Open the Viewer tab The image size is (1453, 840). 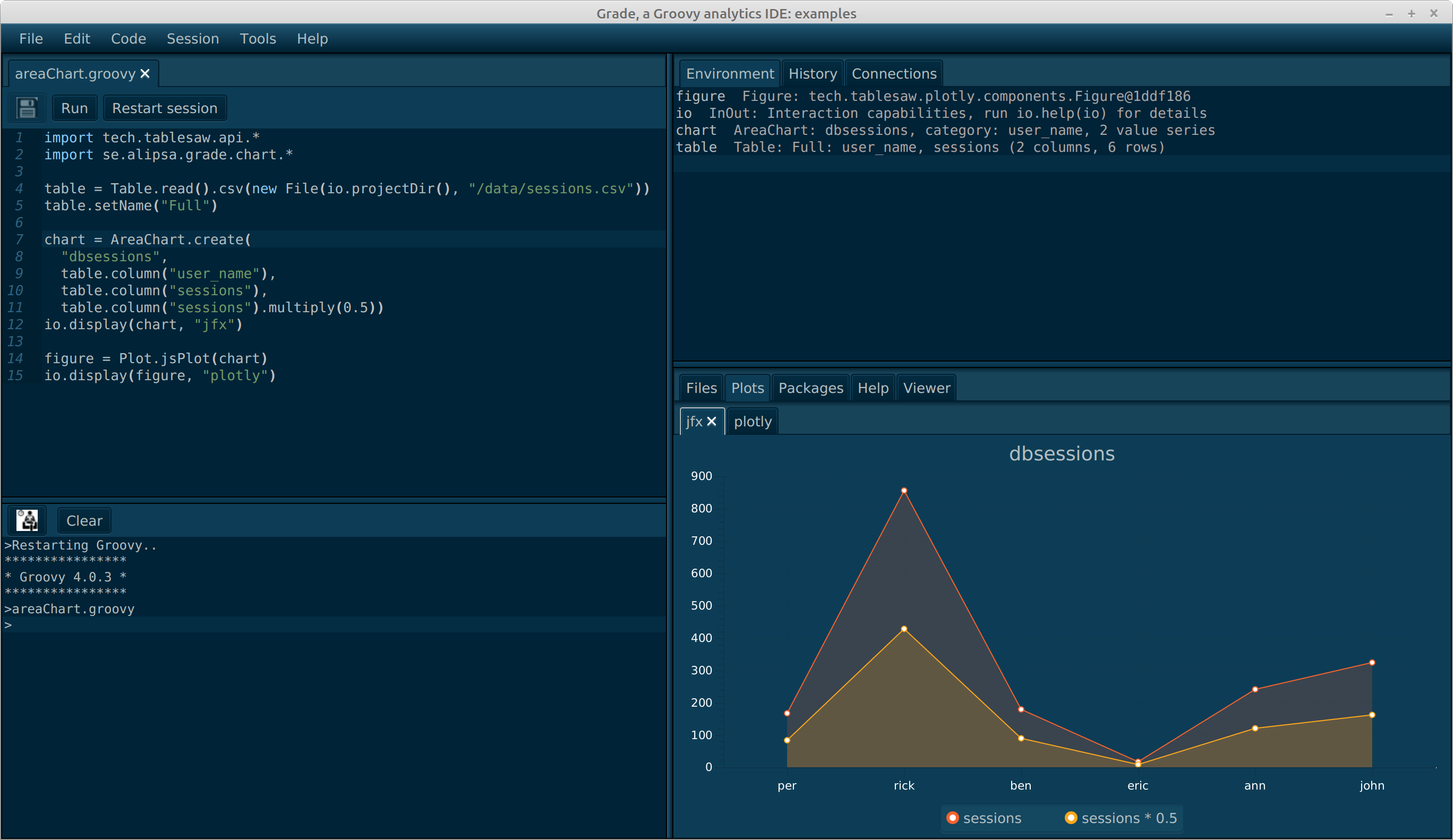point(926,388)
